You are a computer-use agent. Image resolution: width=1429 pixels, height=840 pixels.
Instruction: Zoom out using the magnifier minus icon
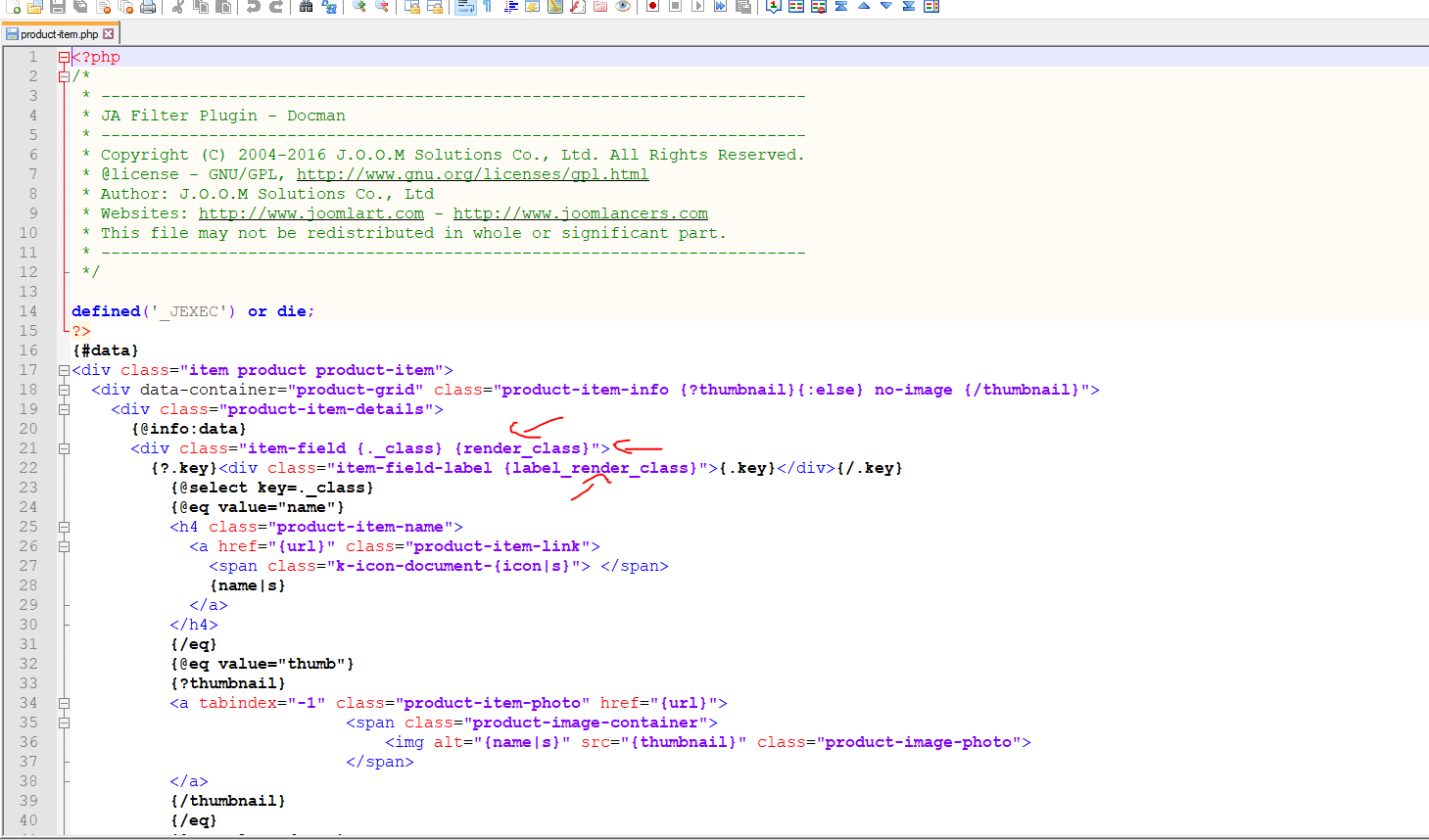point(382,7)
